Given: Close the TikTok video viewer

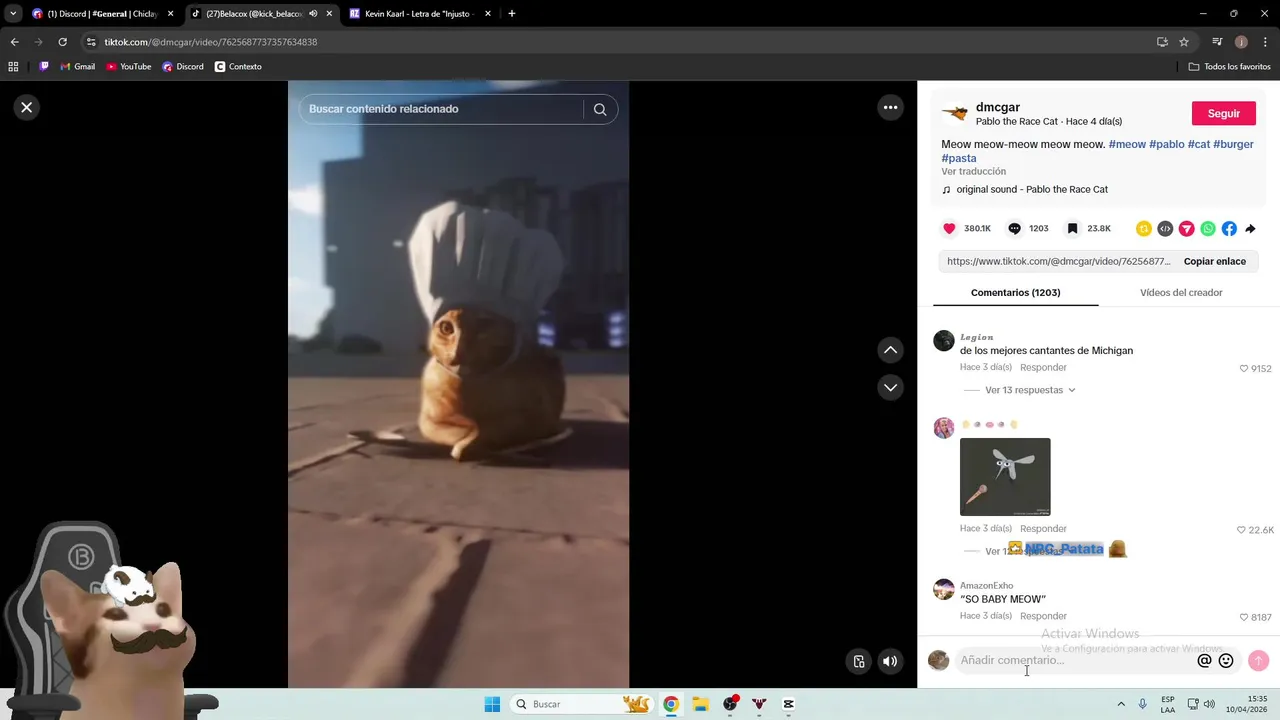Looking at the screenshot, I should (x=27, y=107).
